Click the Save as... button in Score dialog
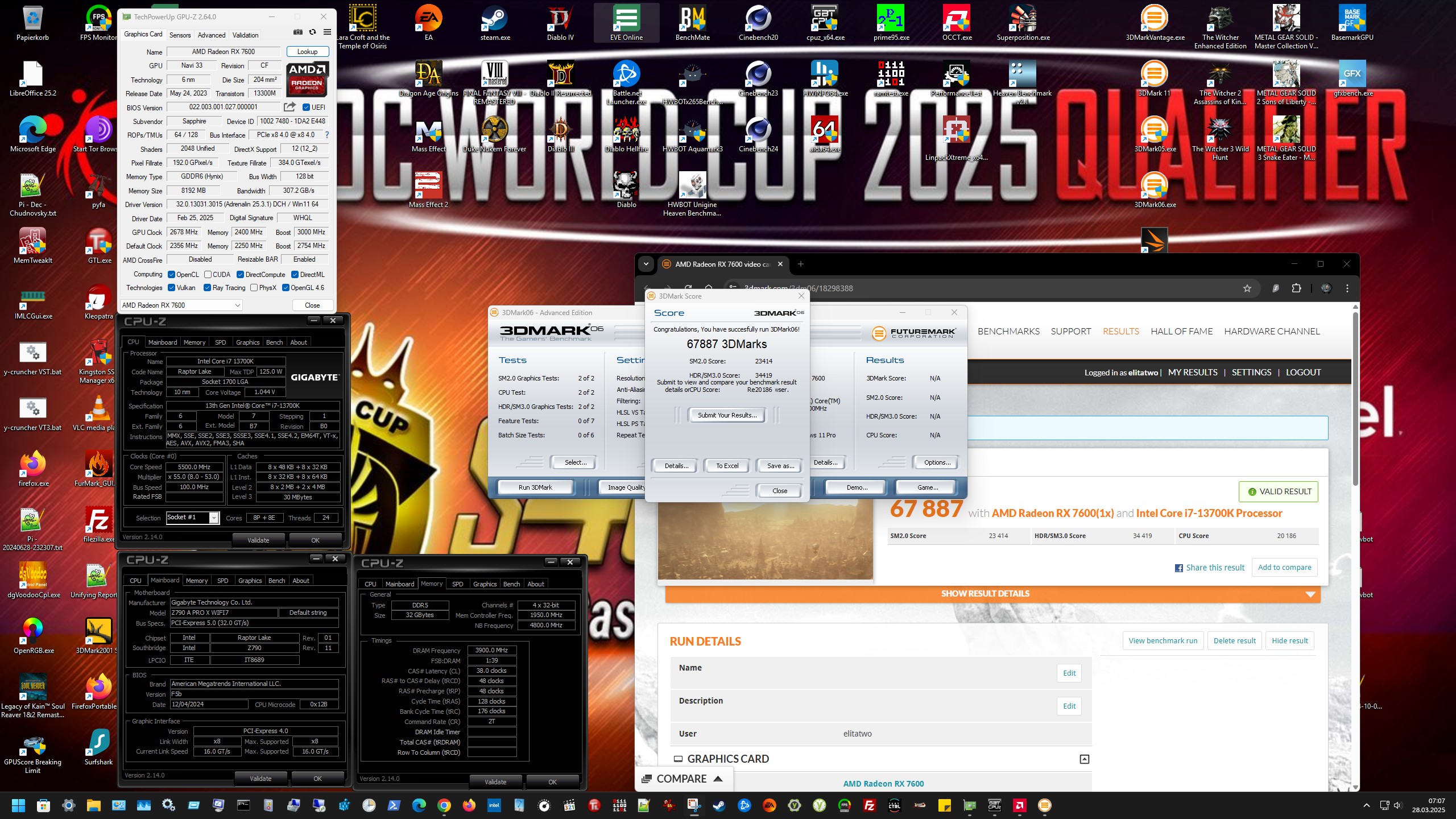 click(780, 466)
